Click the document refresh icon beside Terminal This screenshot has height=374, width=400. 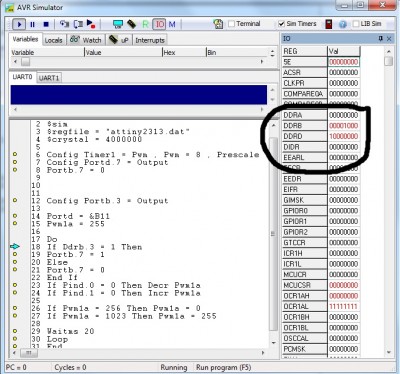click(218, 24)
